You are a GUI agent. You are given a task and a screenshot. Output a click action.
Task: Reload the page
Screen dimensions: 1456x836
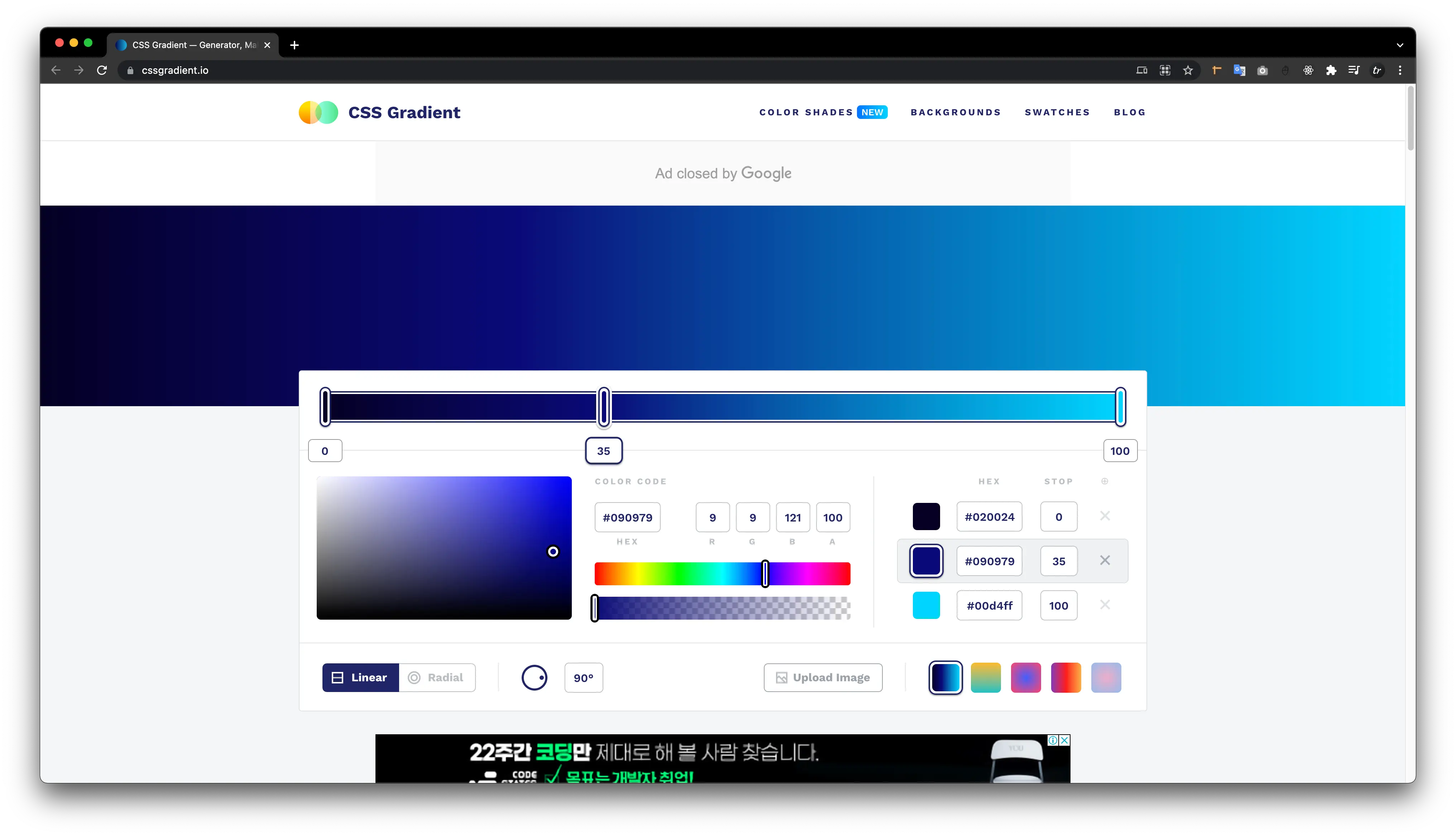click(x=102, y=70)
